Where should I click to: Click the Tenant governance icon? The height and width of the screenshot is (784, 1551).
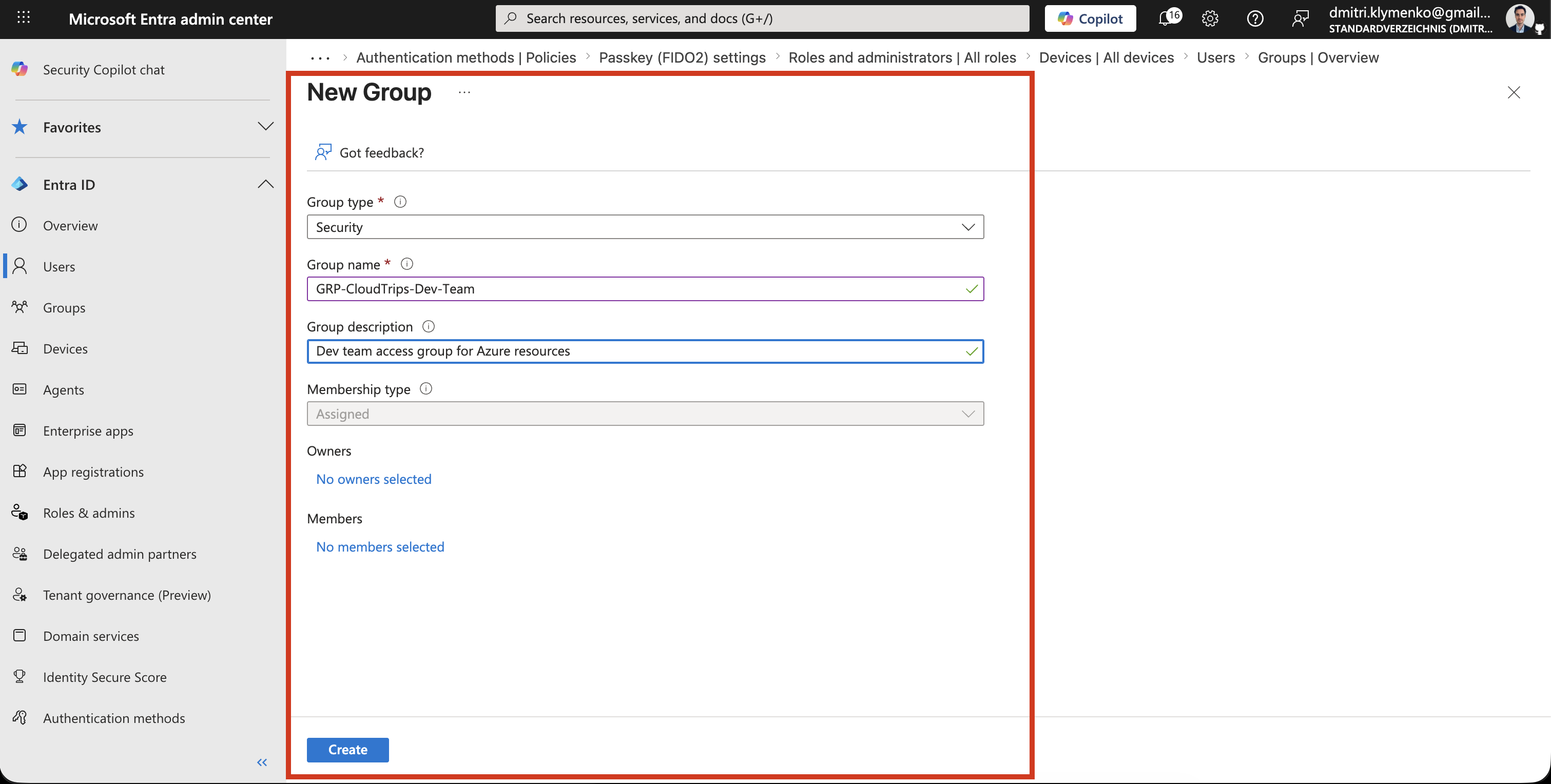(20, 594)
